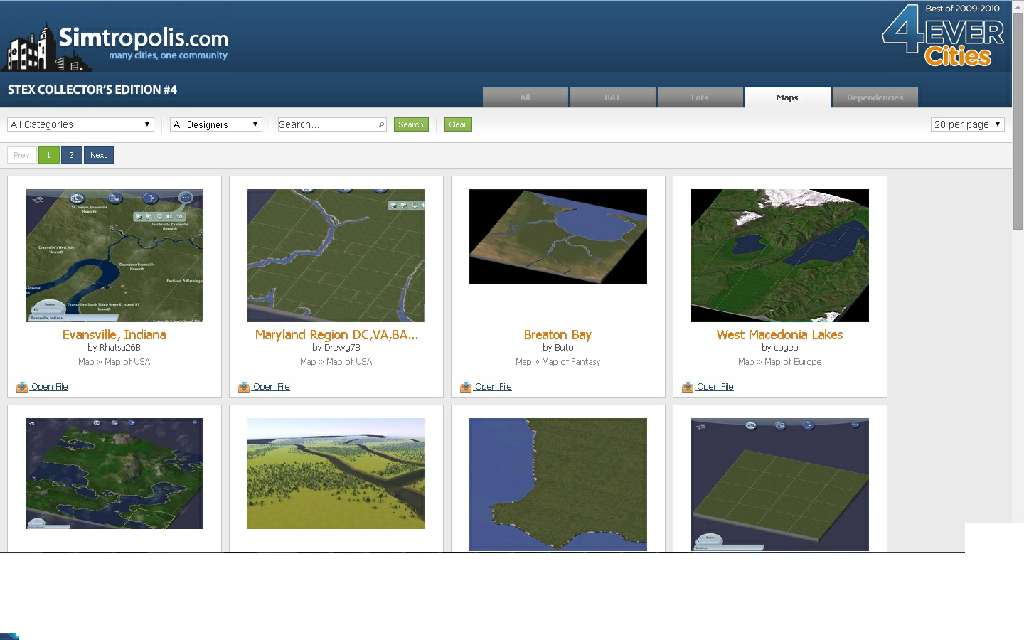Image resolution: width=1024 pixels, height=640 pixels.
Task: Expand the All Categories dropdown
Action: coord(81,124)
